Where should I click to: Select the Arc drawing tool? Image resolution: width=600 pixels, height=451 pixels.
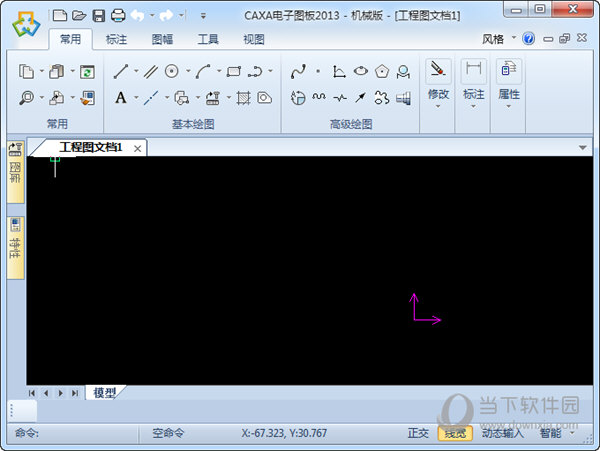203,71
